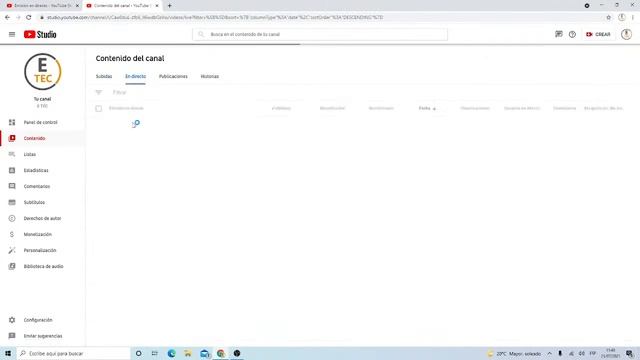Click the browser address bar
This screenshot has width=640, height=360.
pos(318,18)
